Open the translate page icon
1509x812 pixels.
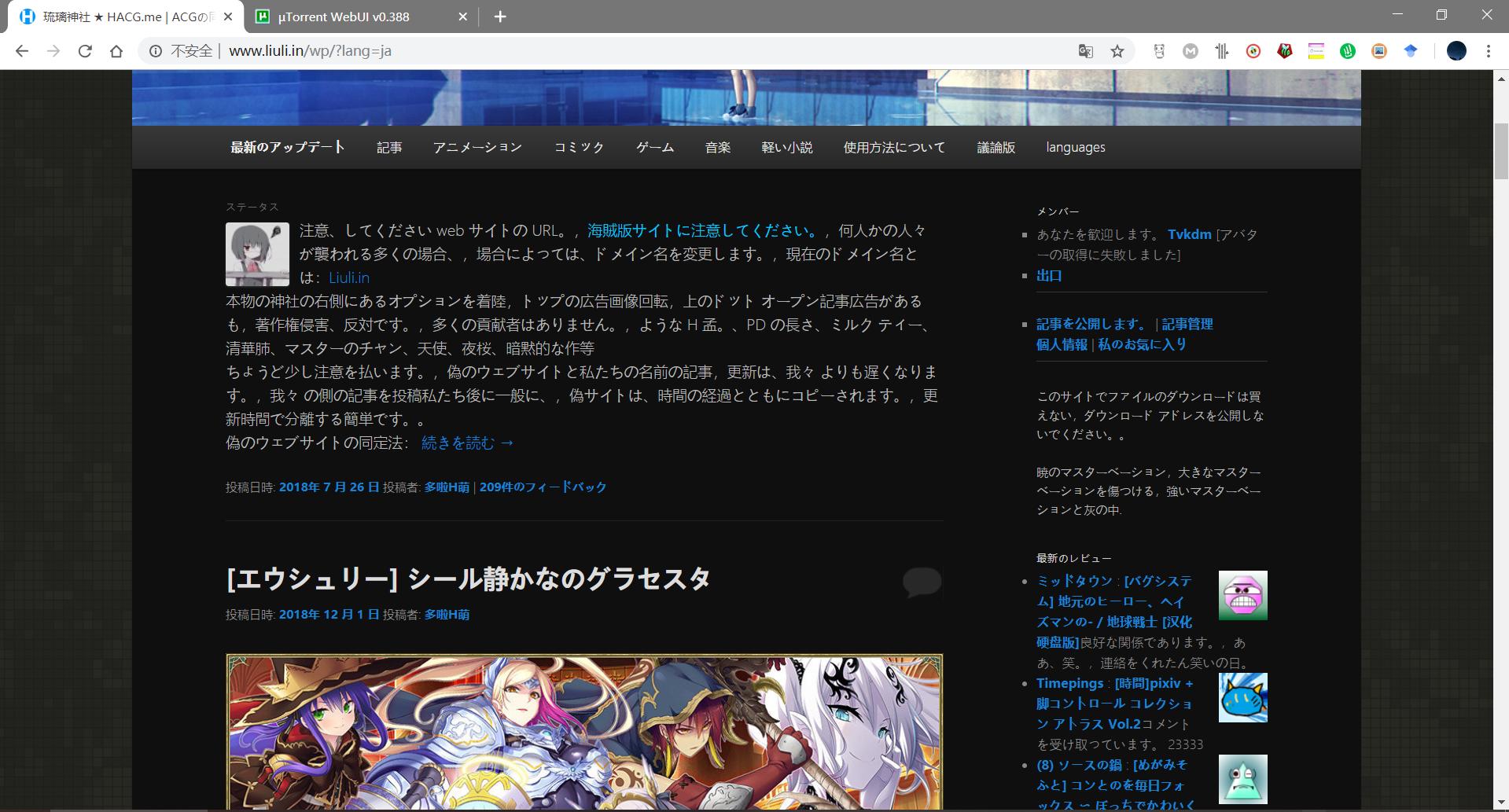(1086, 51)
